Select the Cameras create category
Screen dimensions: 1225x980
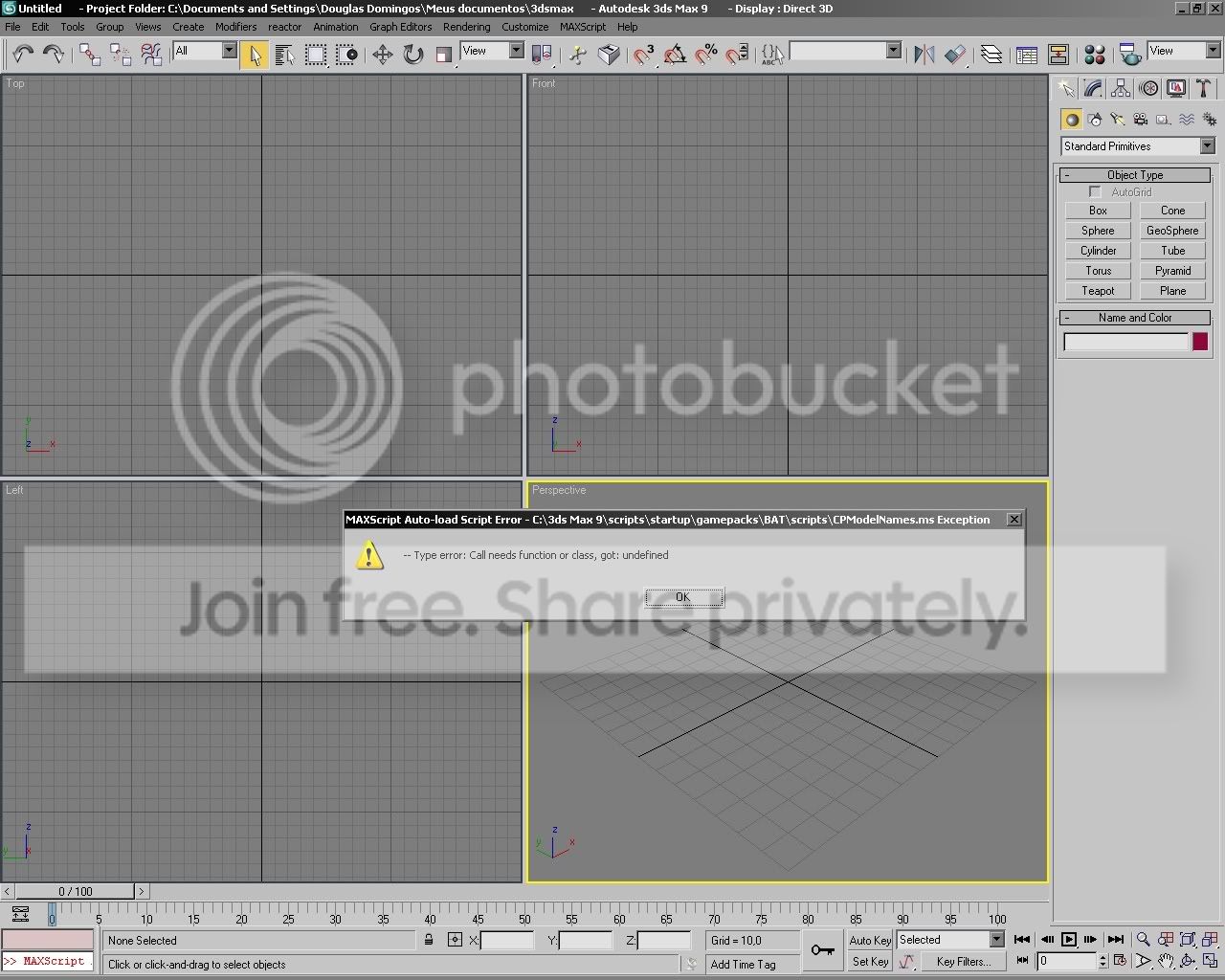click(1140, 120)
